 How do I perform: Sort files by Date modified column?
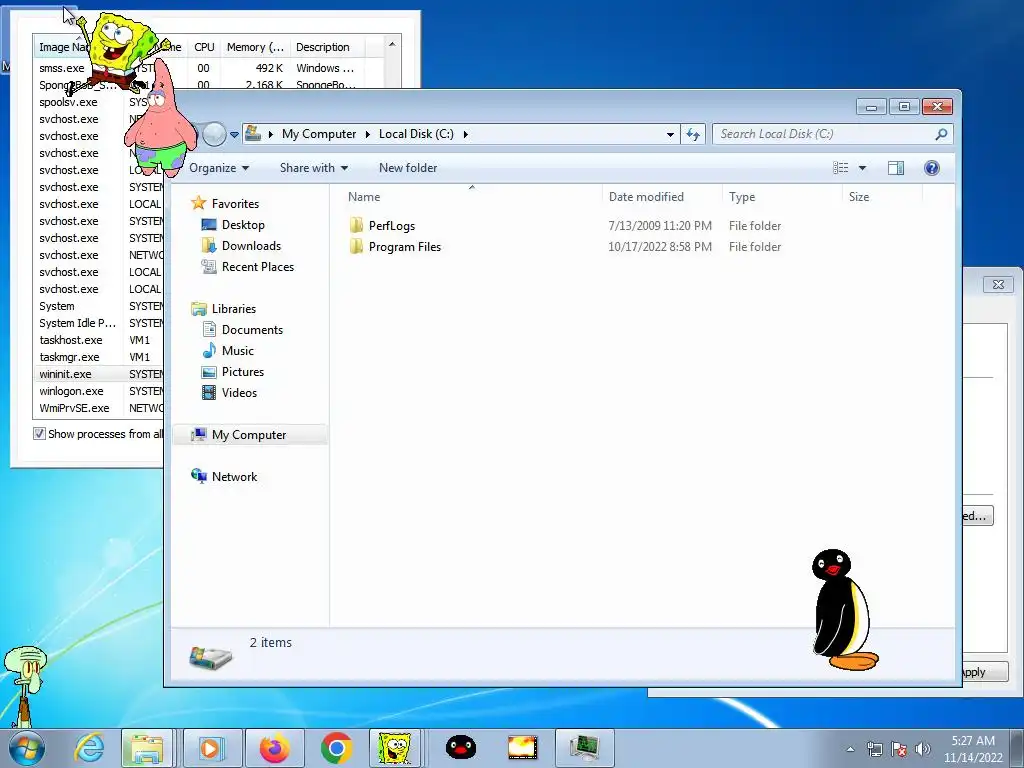[x=662, y=197]
